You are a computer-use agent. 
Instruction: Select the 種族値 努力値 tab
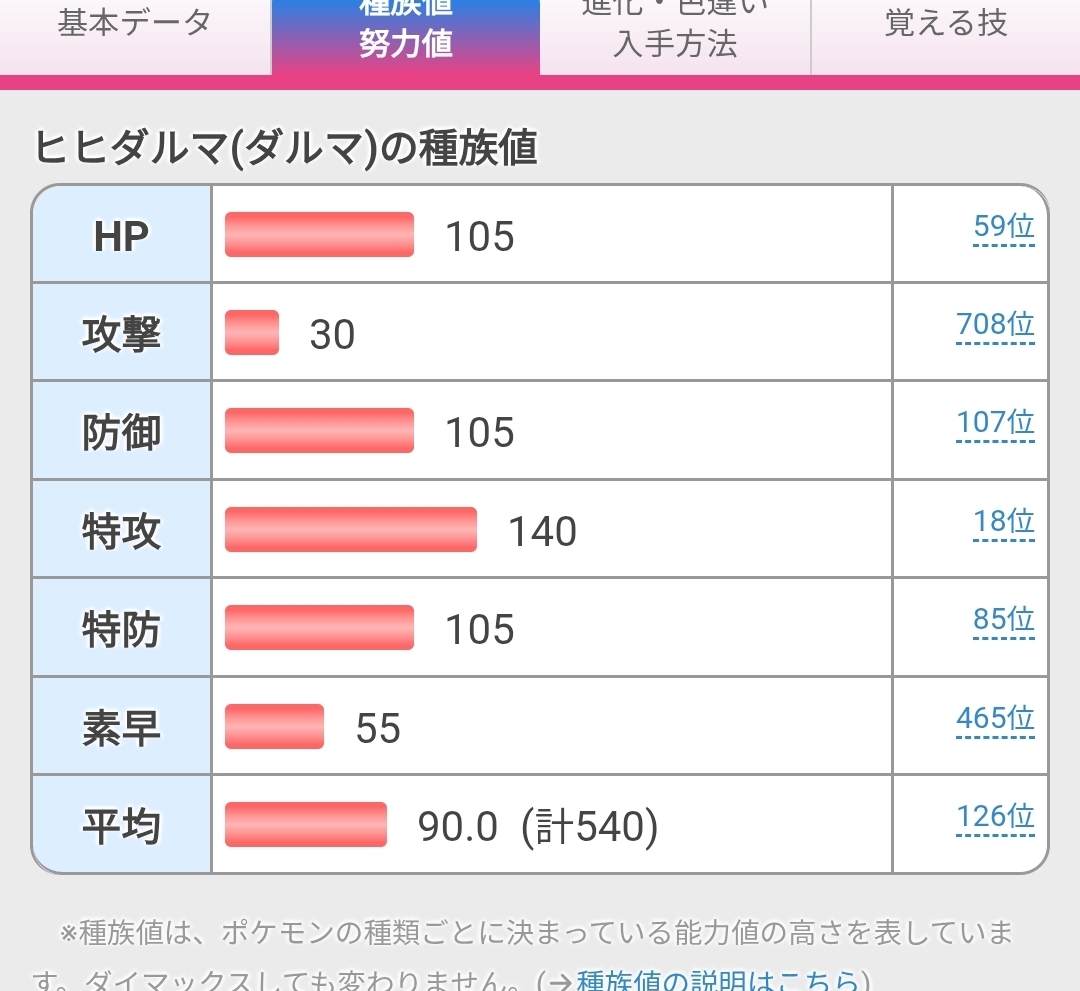[x=405, y=32]
